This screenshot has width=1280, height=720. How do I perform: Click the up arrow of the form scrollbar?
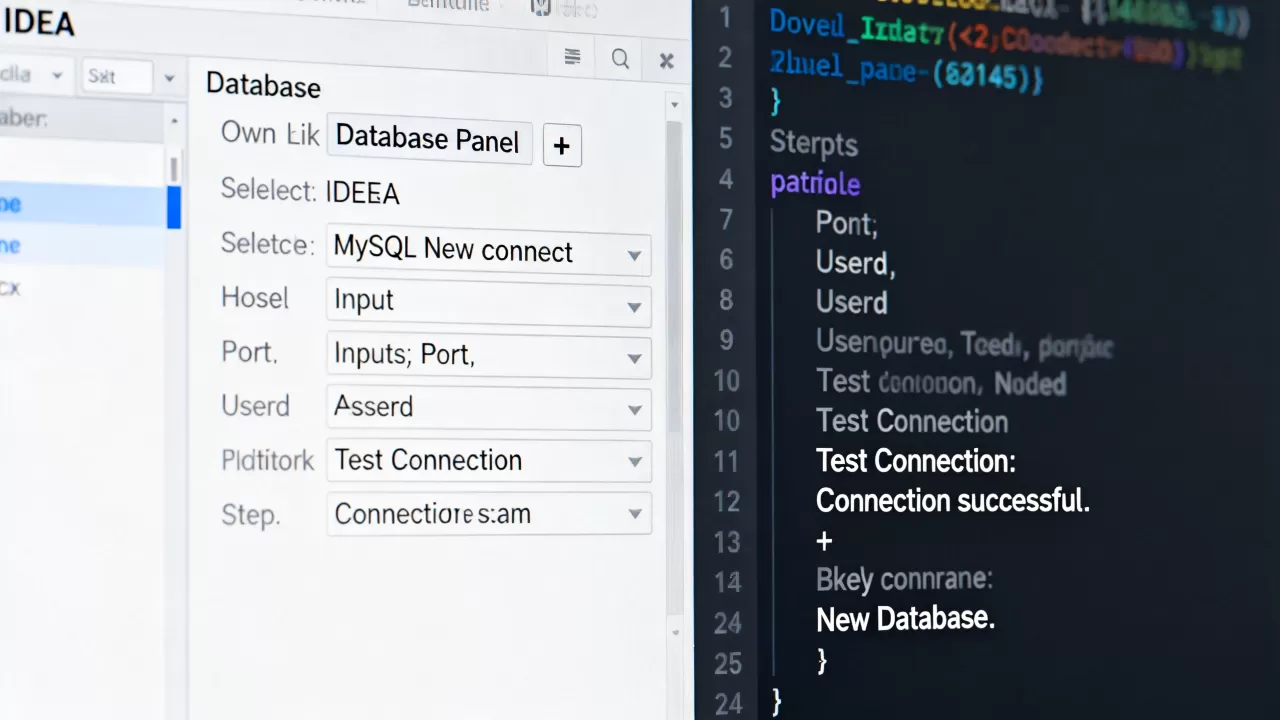[x=674, y=105]
